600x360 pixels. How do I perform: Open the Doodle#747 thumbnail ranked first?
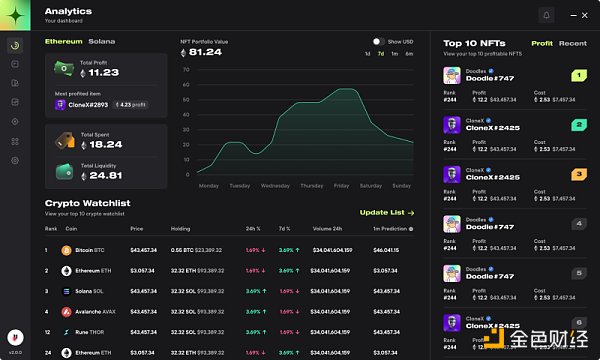coord(452,75)
